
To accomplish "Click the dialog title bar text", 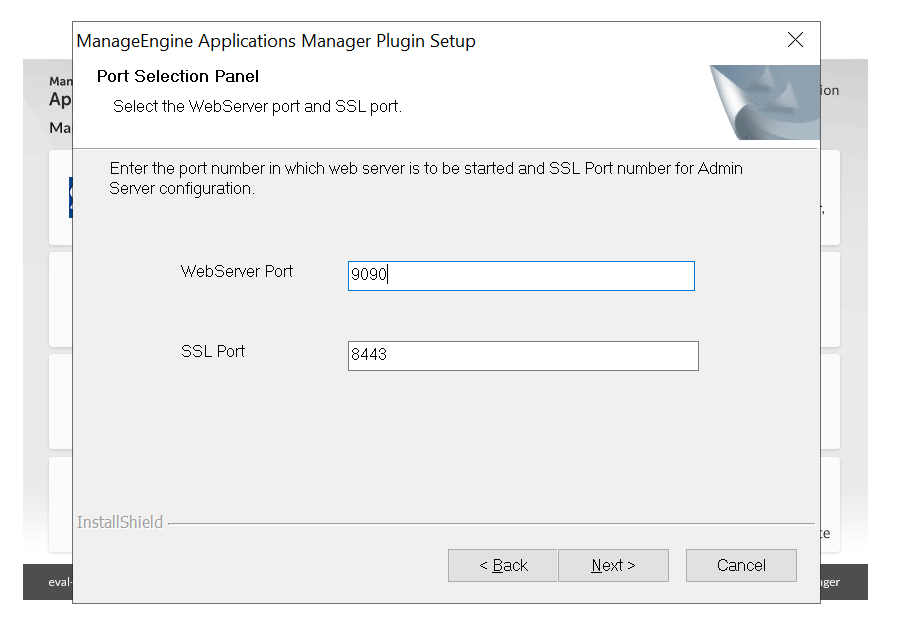I will [276, 41].
